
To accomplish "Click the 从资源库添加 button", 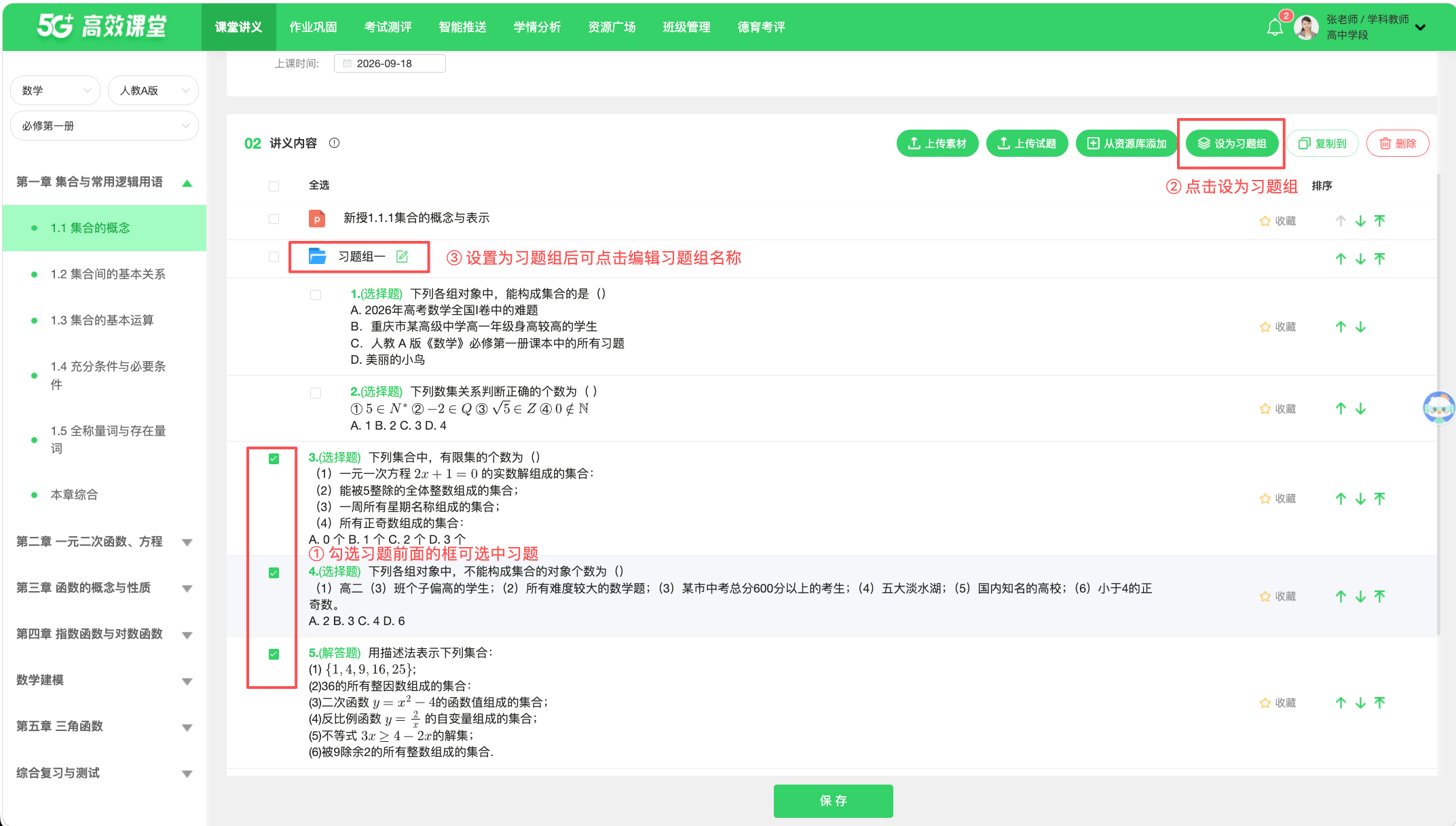I will (1127, 143).
